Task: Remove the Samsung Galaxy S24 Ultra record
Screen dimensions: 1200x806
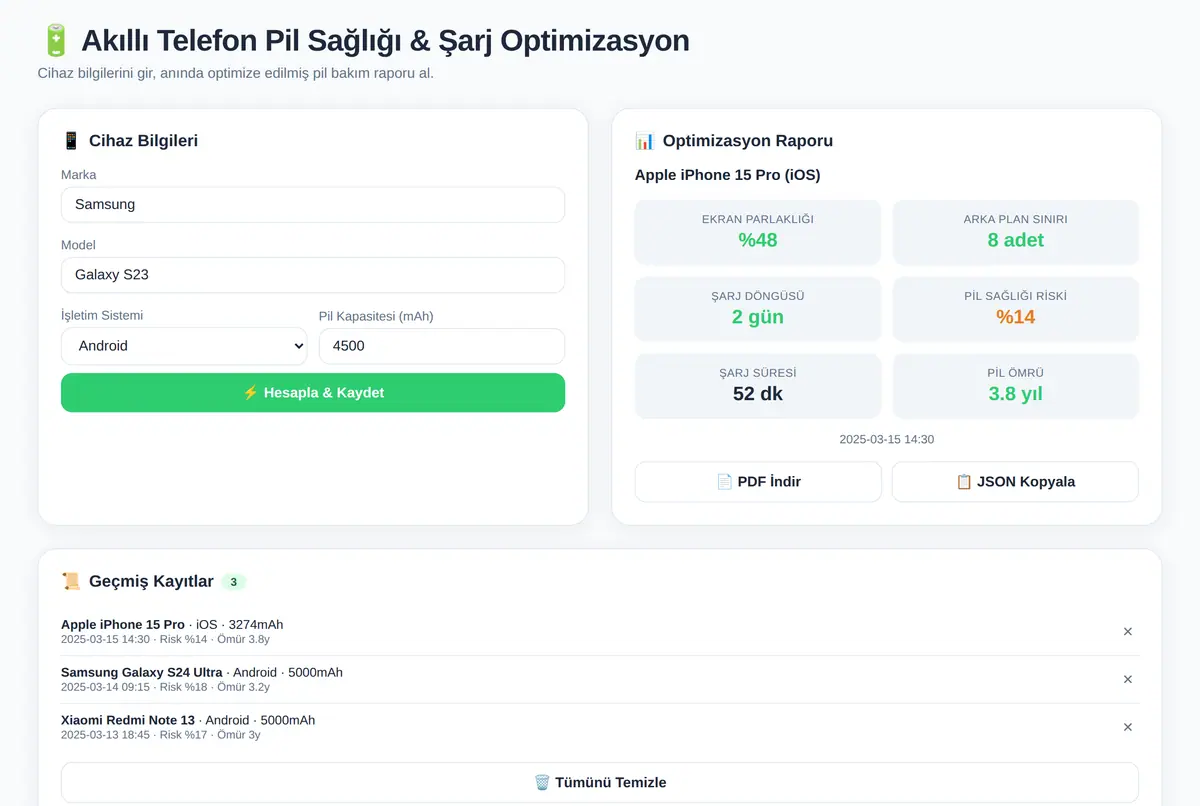Action: tap(1127, 680)
